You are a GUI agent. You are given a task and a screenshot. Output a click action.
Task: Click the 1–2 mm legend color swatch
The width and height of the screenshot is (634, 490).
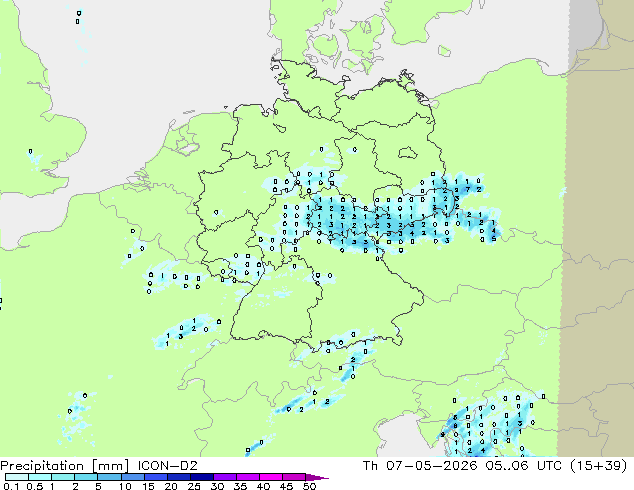click(63, 477)
